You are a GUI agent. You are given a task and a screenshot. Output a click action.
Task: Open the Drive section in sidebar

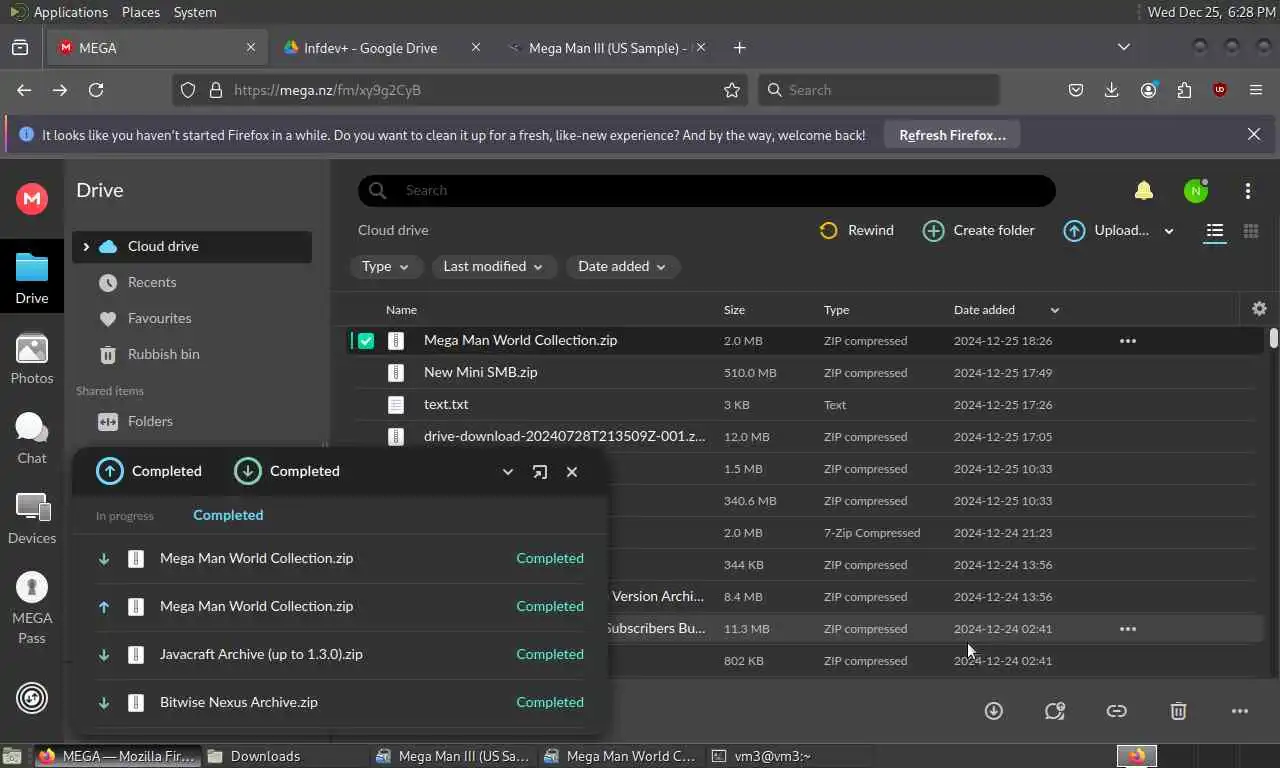(x=32, y=278)
